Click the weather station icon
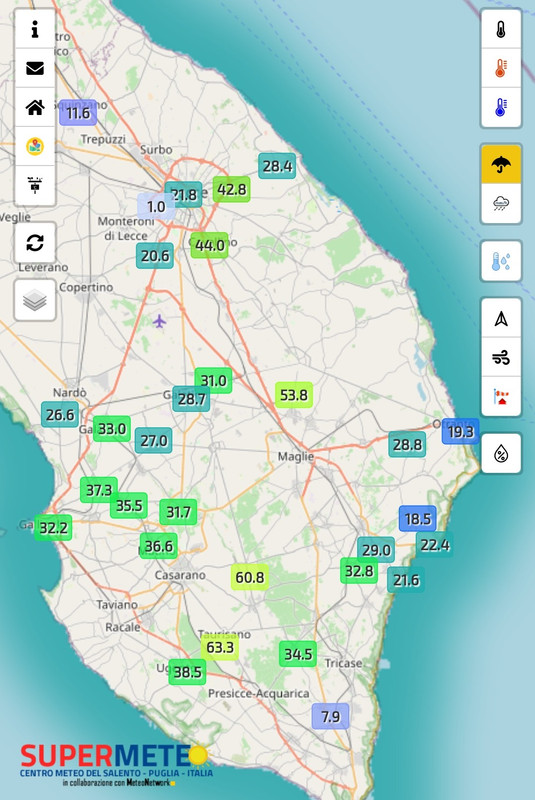Image resolution: width=535 pixels, height=800 pixels. 35,185
